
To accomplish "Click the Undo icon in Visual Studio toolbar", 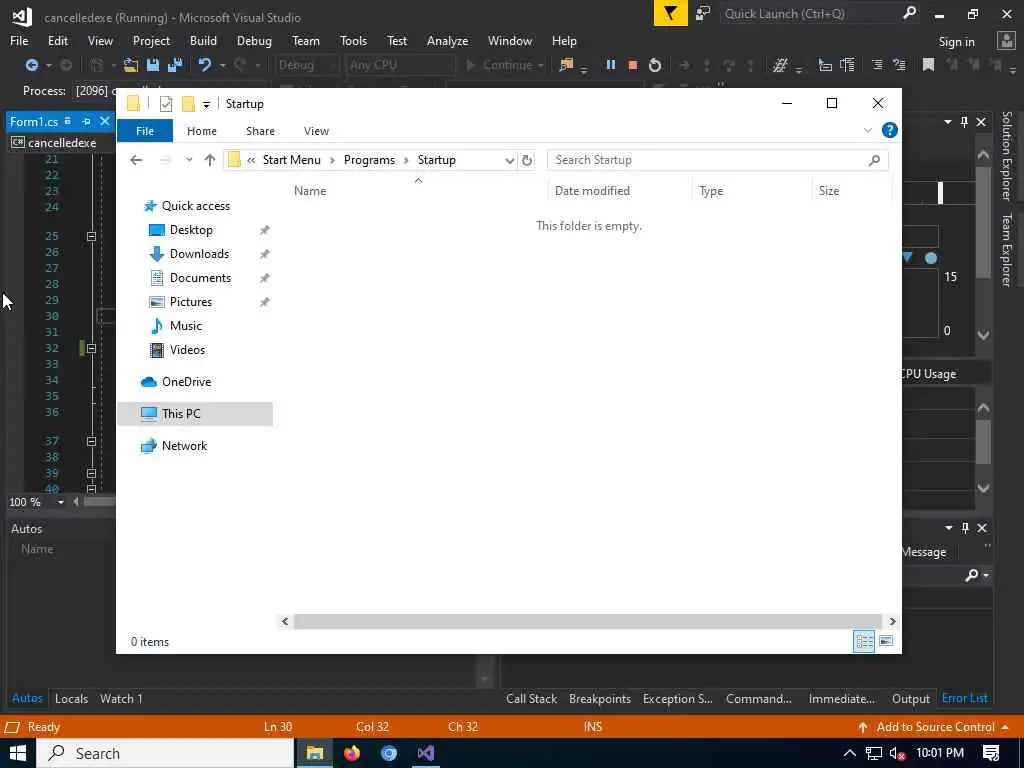I will [x=205, y=65].
